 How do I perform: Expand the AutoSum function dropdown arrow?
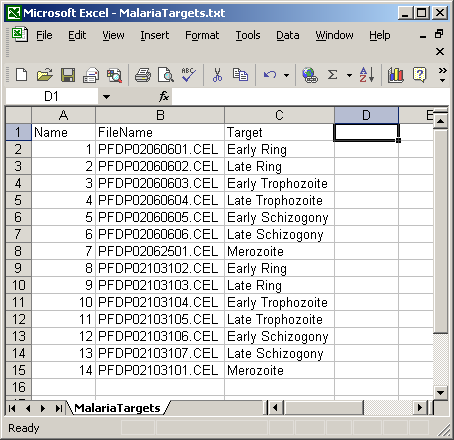coord(349,75)
